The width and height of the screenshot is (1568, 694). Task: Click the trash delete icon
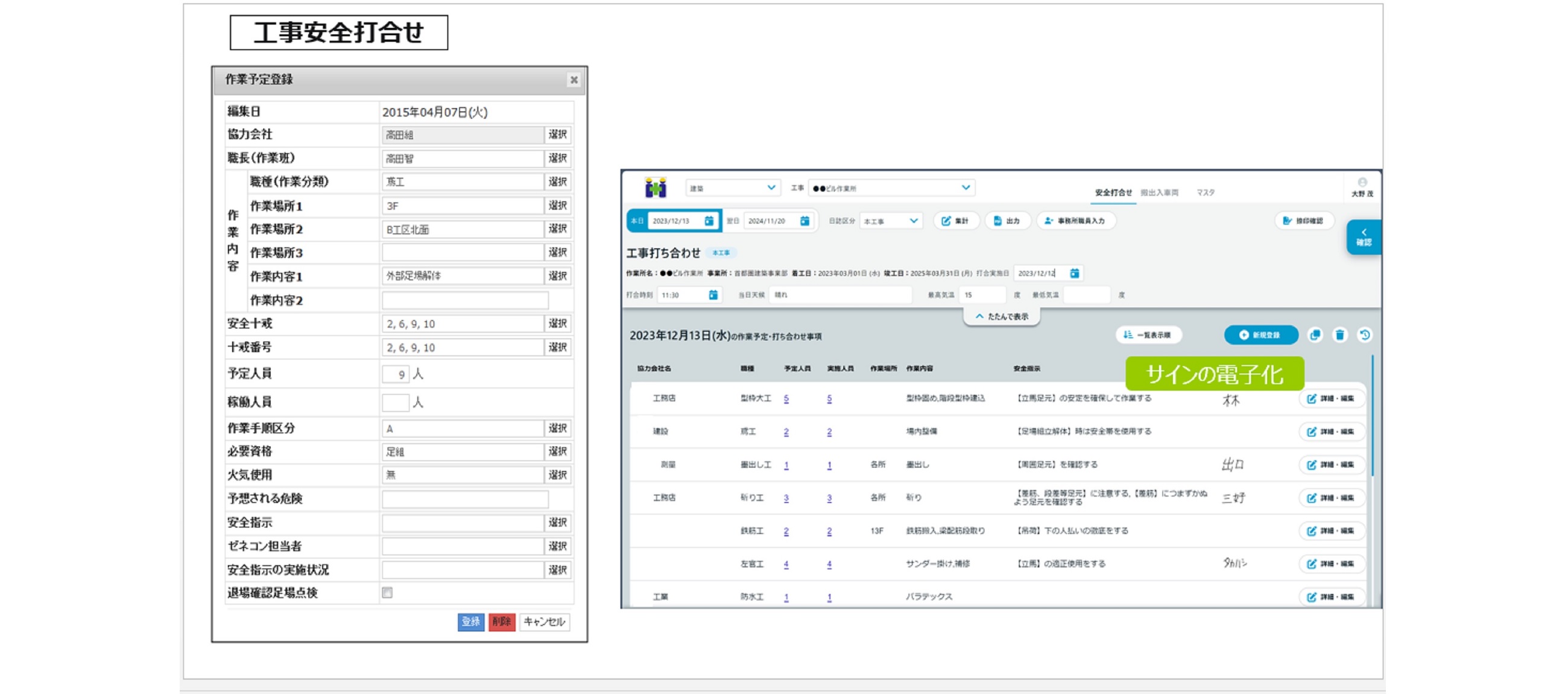pyautogui.click(x=1340, y=335)
